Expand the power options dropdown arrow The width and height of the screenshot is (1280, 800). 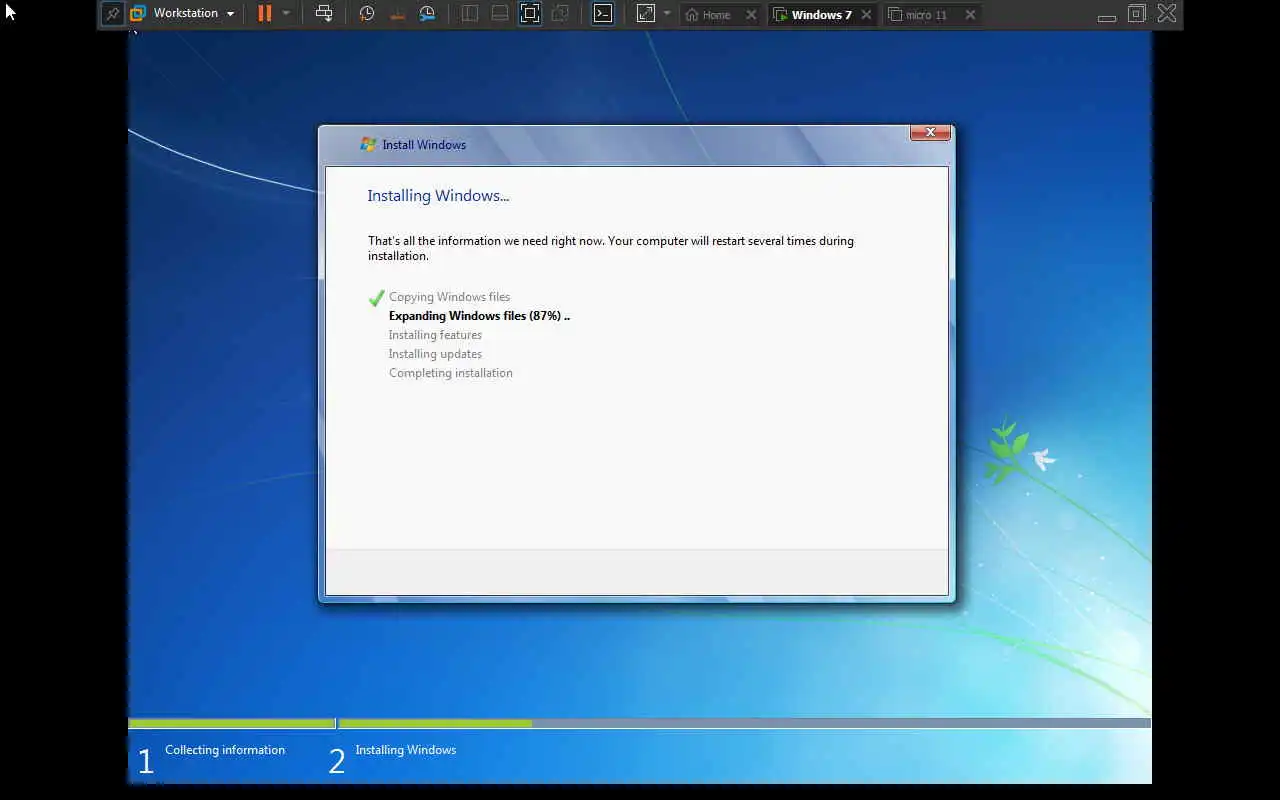[x=286, y=14]
